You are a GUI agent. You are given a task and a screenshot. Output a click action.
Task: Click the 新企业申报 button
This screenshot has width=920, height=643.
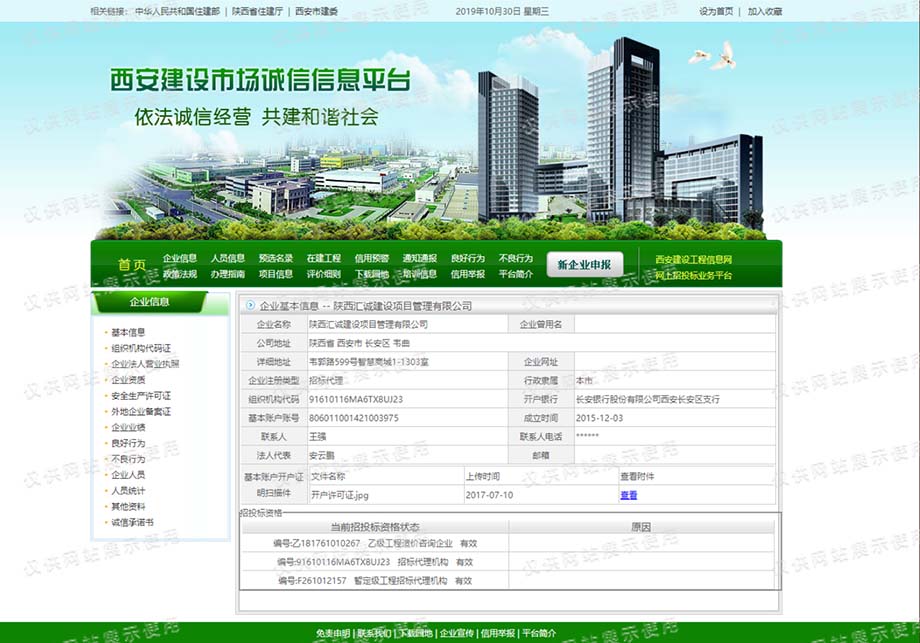(584, 265)
